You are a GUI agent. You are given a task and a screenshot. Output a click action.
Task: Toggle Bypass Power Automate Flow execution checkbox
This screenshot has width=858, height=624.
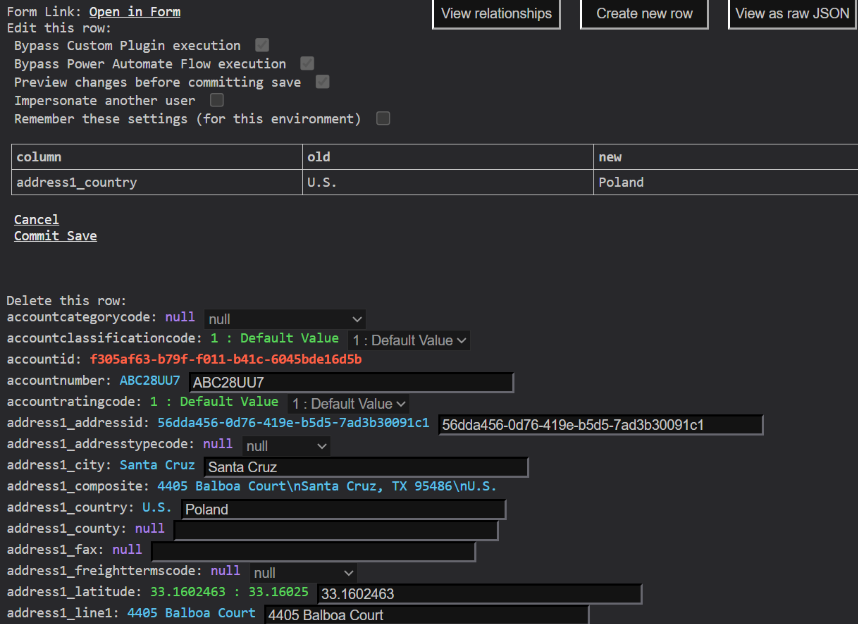(x=307, y=63)
